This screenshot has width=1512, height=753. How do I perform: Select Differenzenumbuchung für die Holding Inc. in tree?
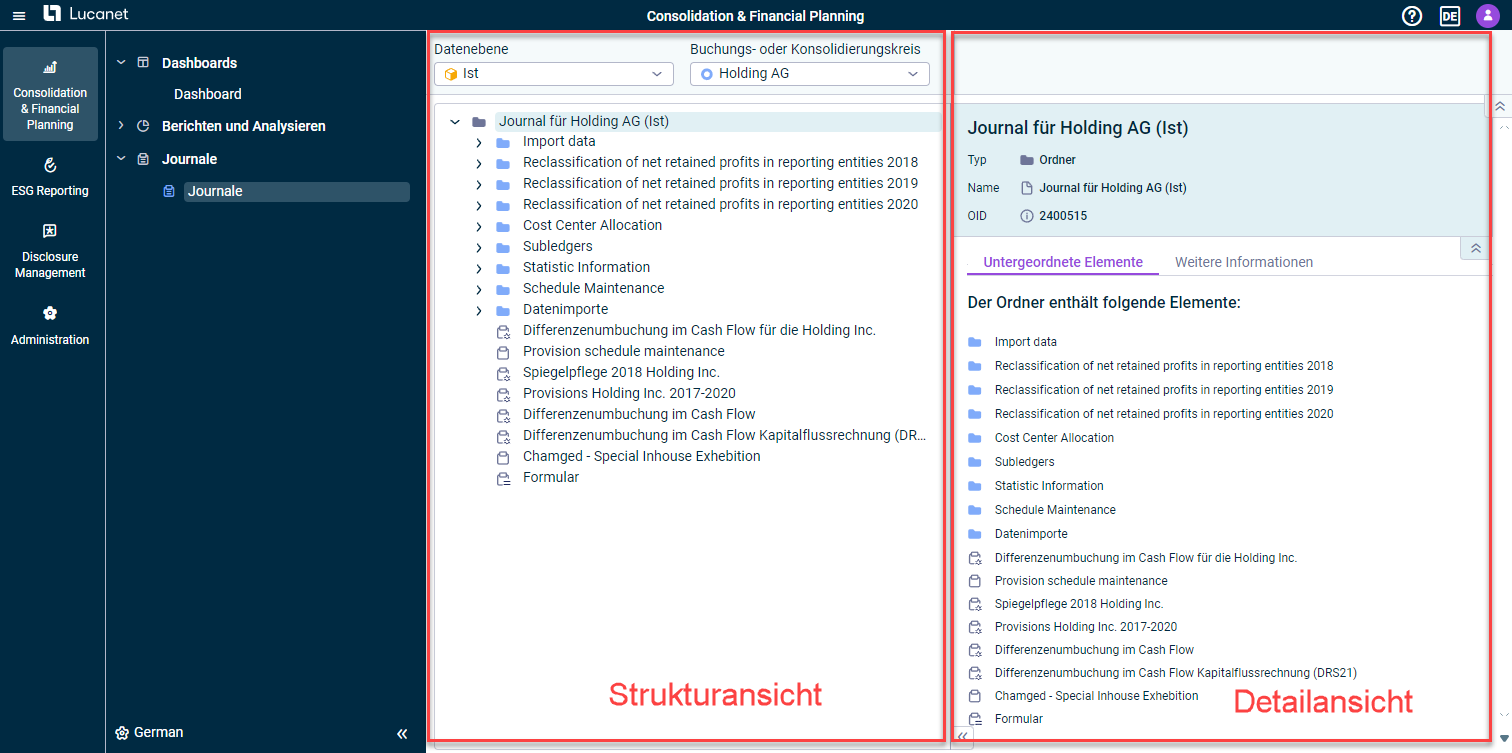[x=699, y=330]
